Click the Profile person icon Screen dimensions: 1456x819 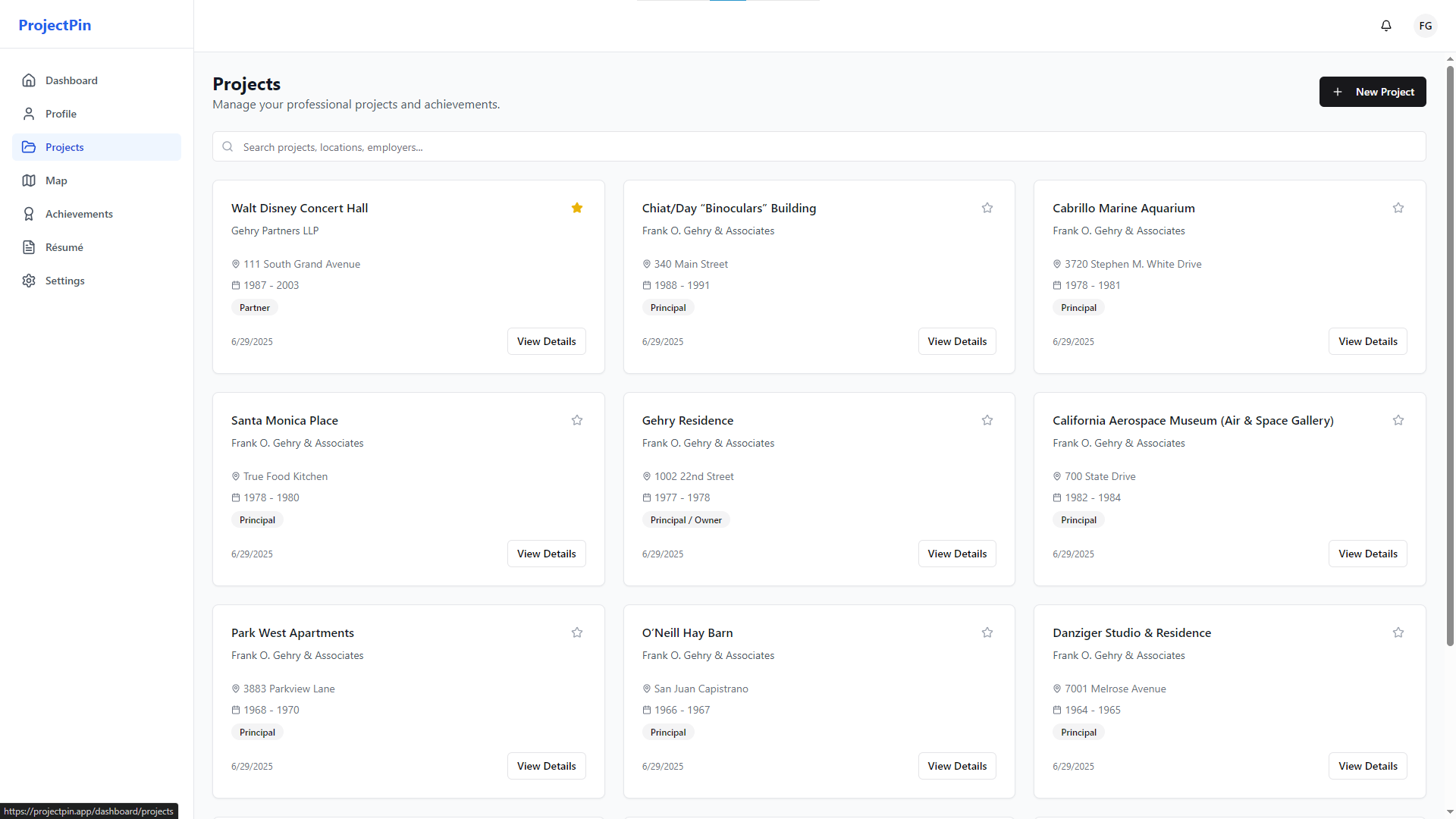tap(29, 114)
